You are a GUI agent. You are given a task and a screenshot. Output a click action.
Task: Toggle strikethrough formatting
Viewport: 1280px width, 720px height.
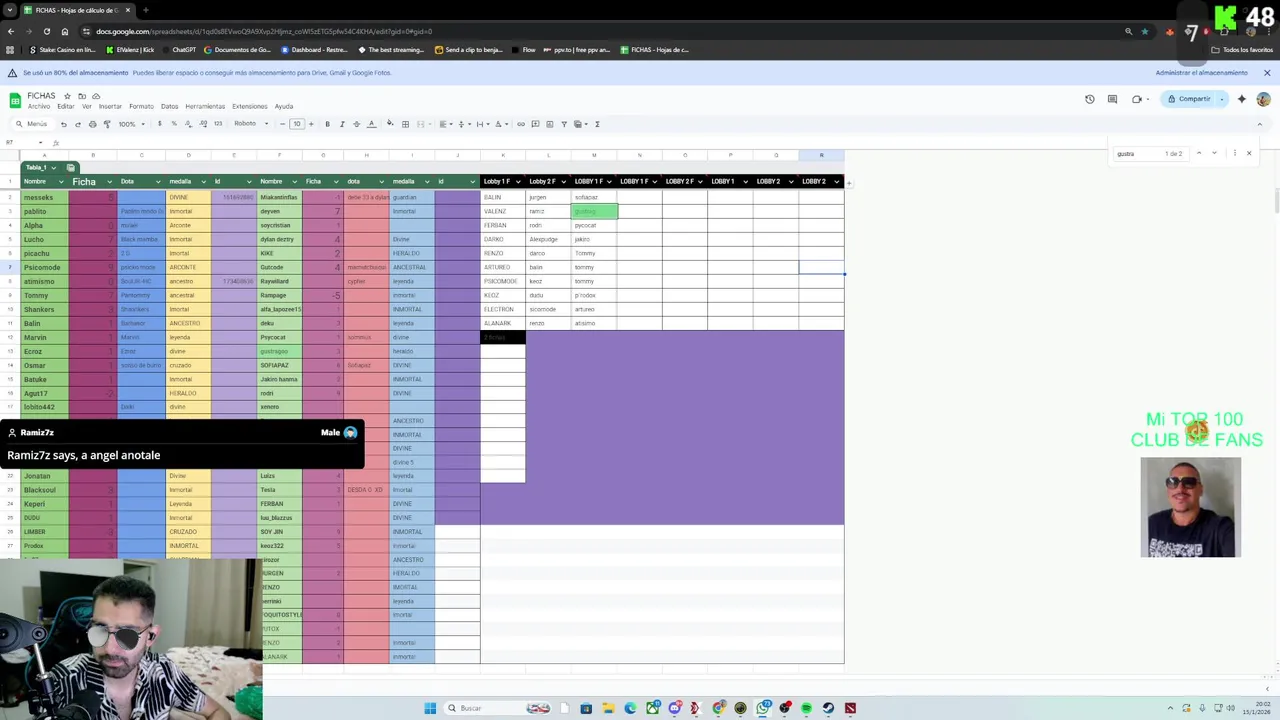pos(356,124)
